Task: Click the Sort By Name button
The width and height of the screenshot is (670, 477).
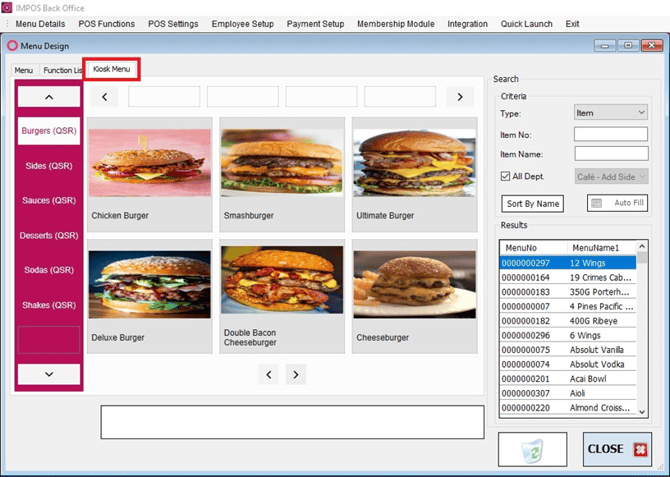Action: click(532, 203)
